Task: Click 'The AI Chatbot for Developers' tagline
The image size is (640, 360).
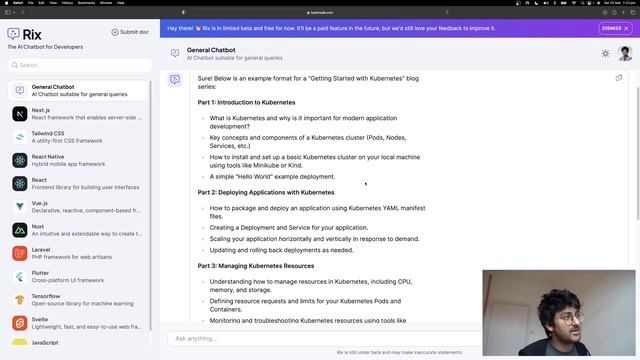Action: [45, 47]
